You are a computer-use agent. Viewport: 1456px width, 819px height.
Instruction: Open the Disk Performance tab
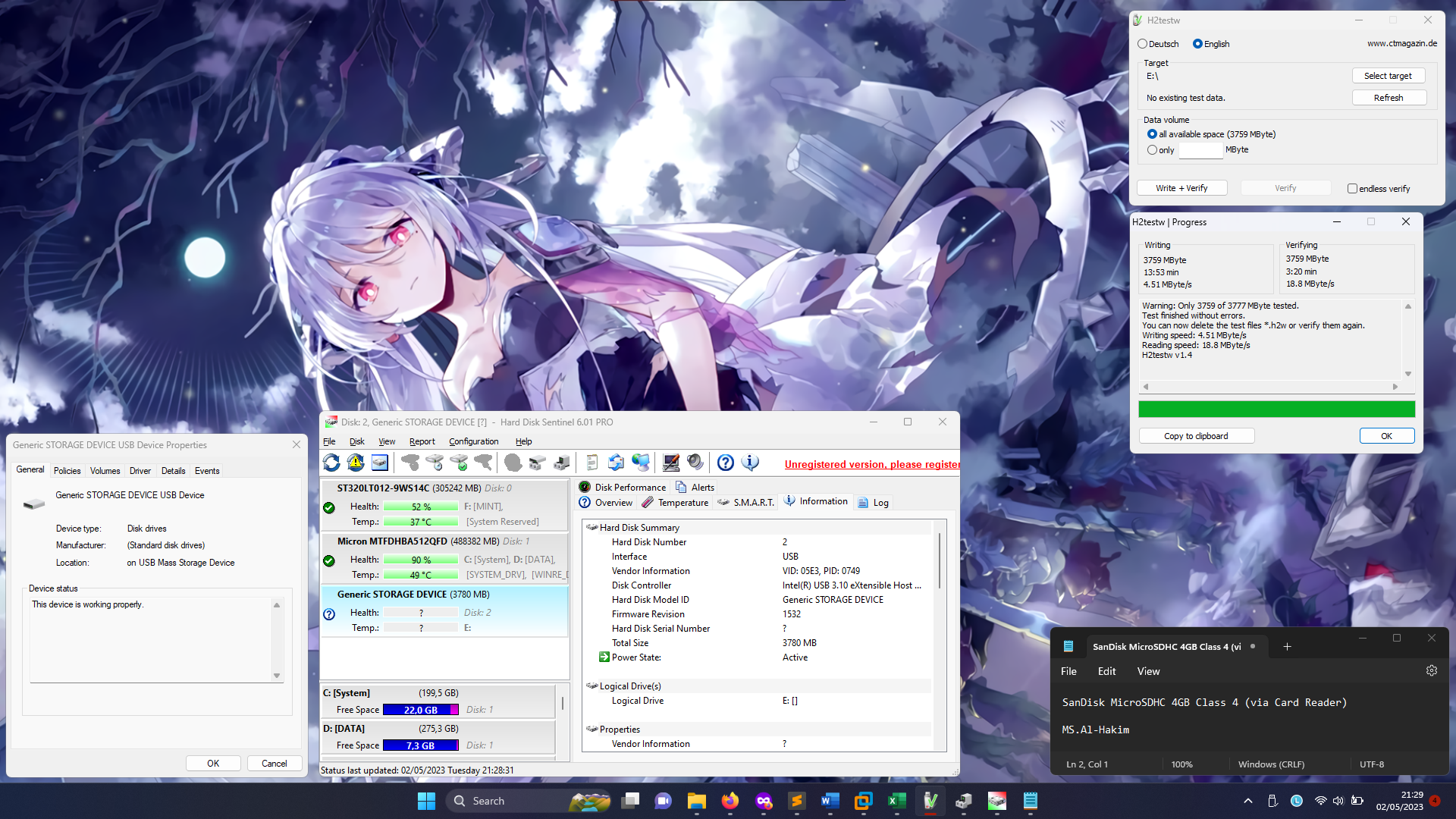pos(623,487)
